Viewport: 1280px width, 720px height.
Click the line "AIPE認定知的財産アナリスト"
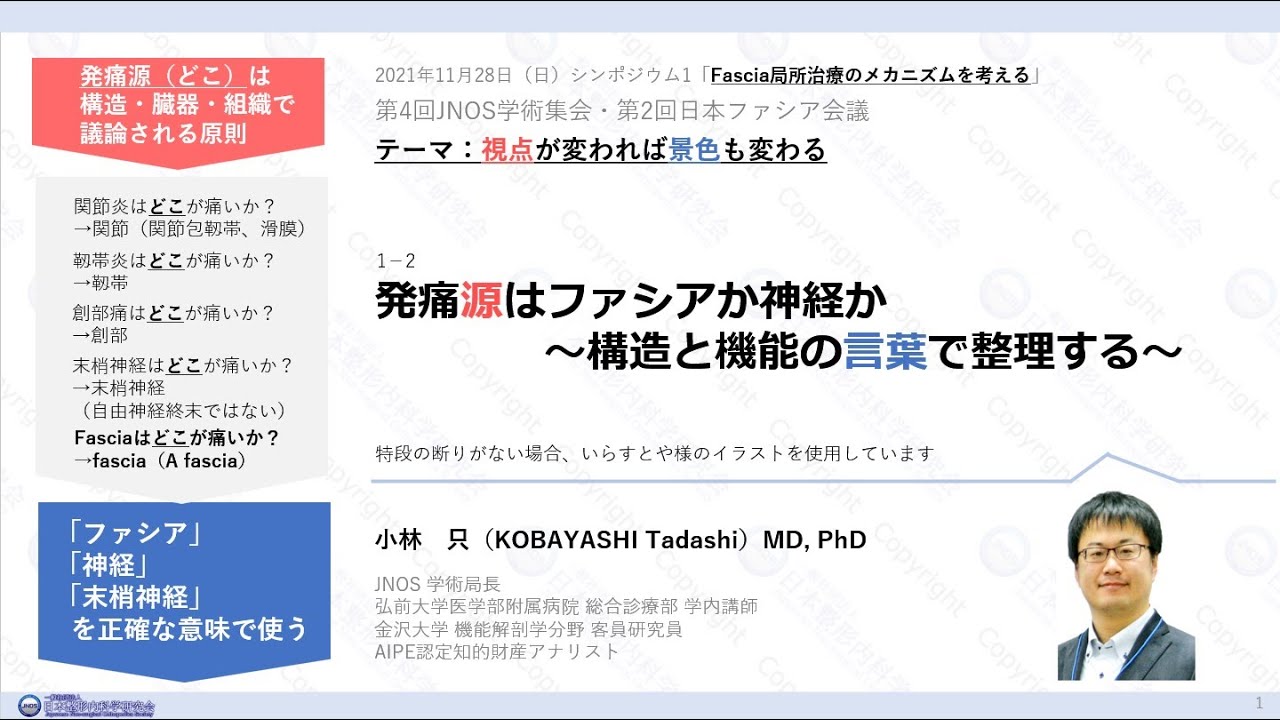[497, 652]
